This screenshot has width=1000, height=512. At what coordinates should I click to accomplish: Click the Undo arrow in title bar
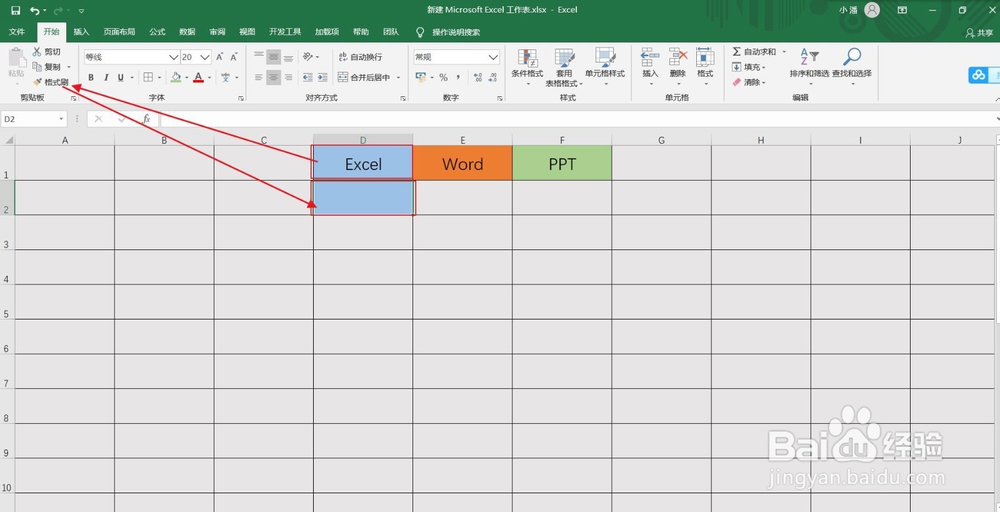pos(34,10)
